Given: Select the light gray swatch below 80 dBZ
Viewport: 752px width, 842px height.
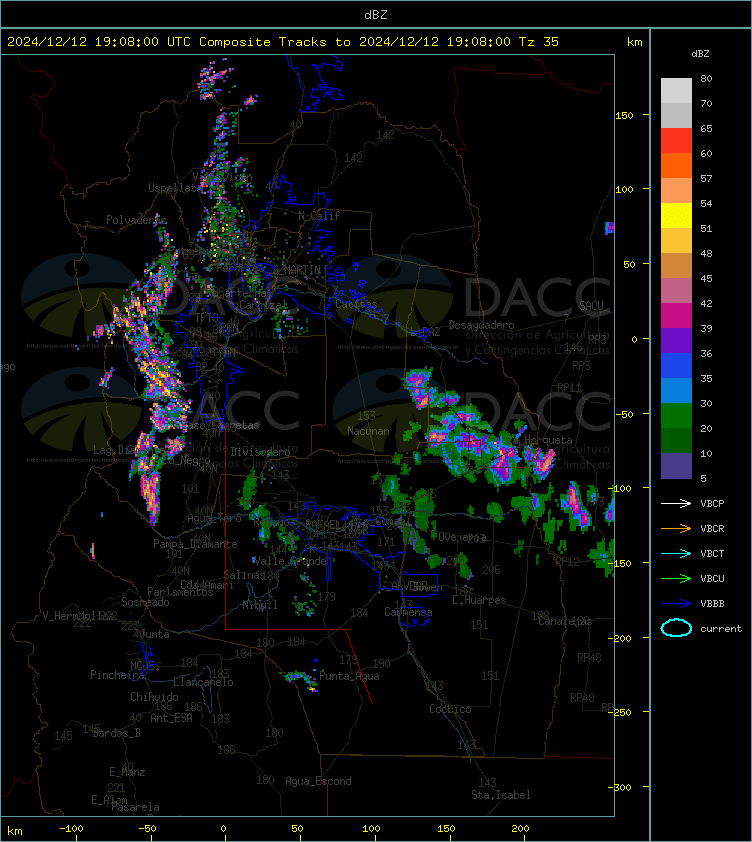Looking at the screenshot, I should 676,90.
